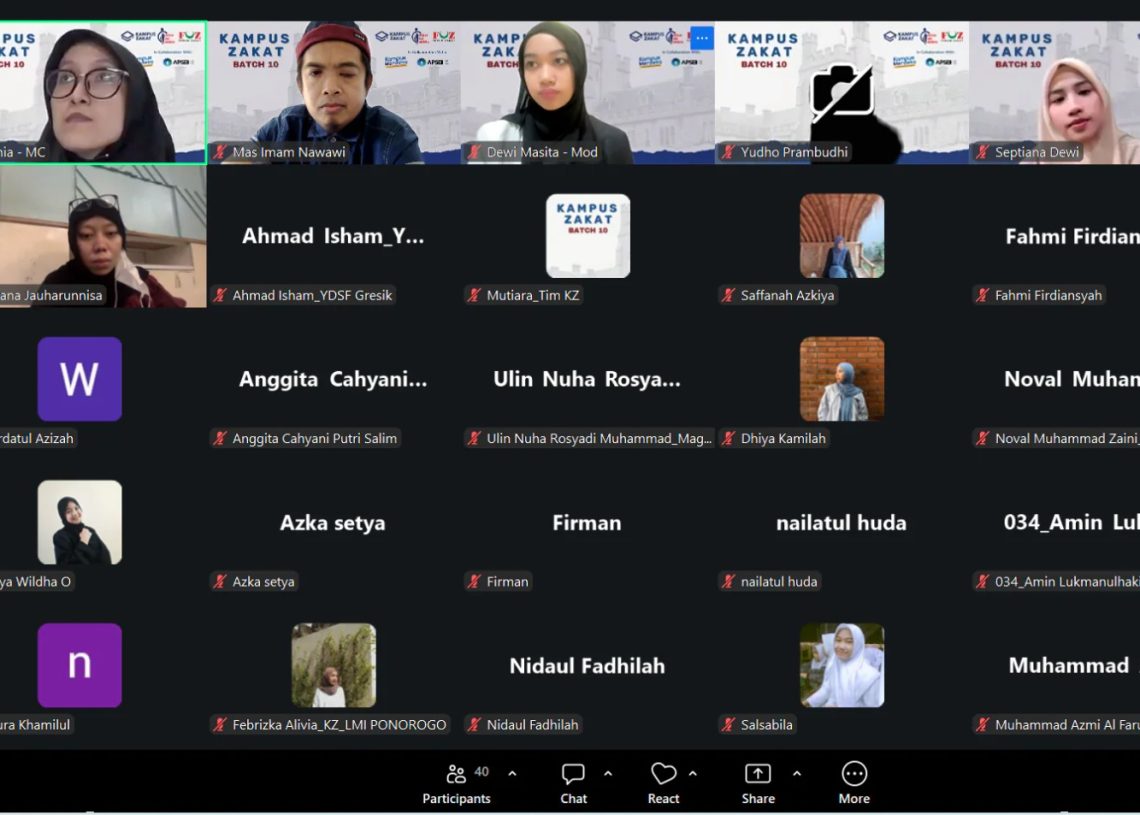Select Mas Imam Nawawi's video tile

pos(334,92)
